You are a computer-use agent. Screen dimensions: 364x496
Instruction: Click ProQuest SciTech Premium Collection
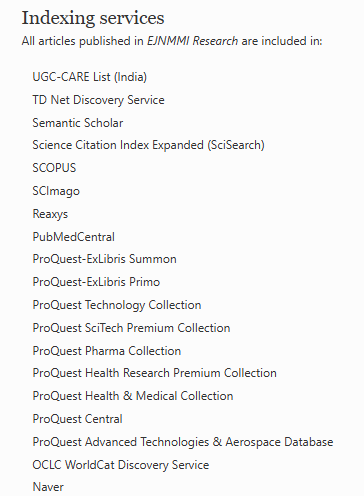coord(131,328)
